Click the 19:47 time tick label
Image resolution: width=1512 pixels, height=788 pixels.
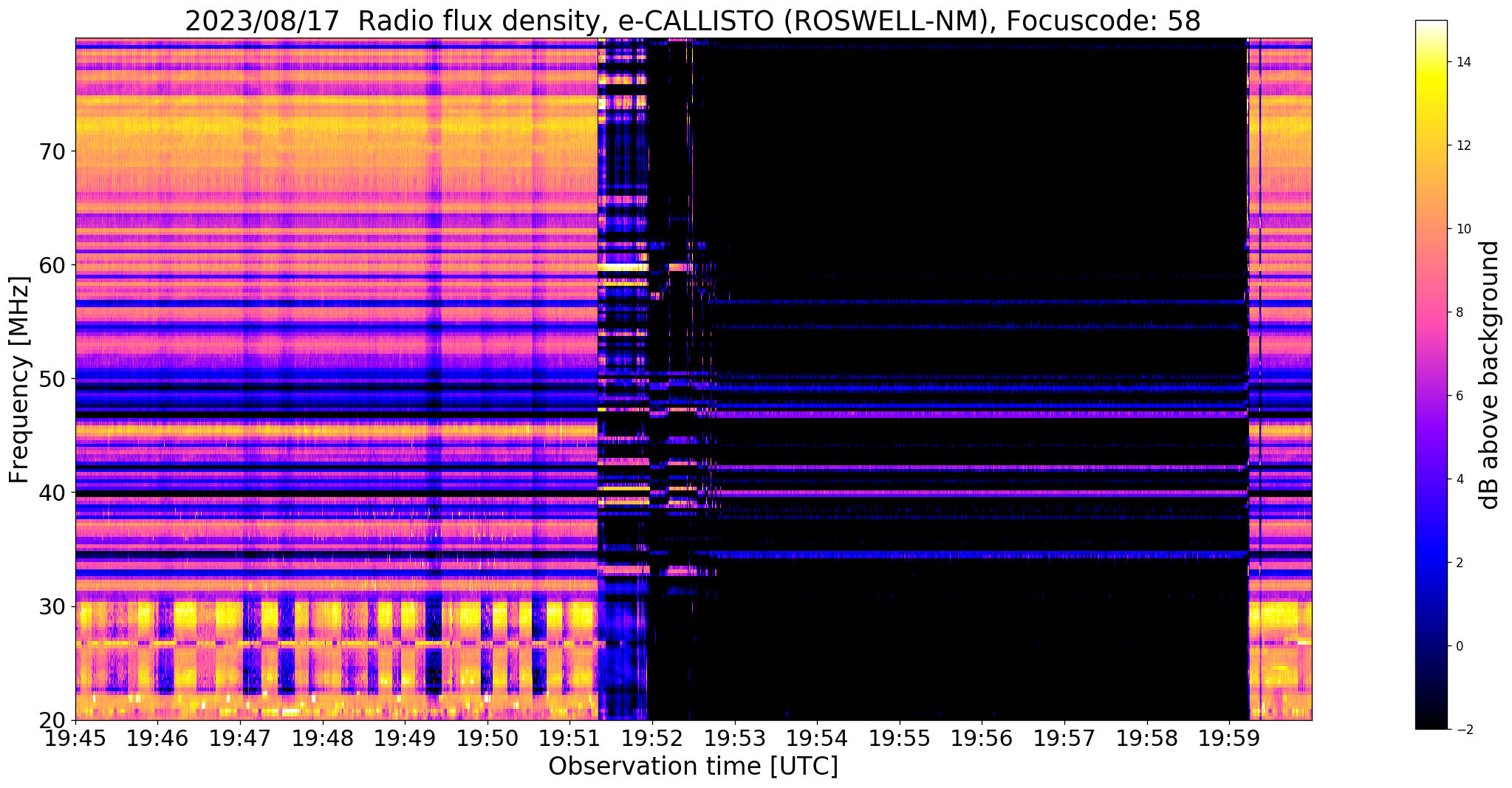240,738
